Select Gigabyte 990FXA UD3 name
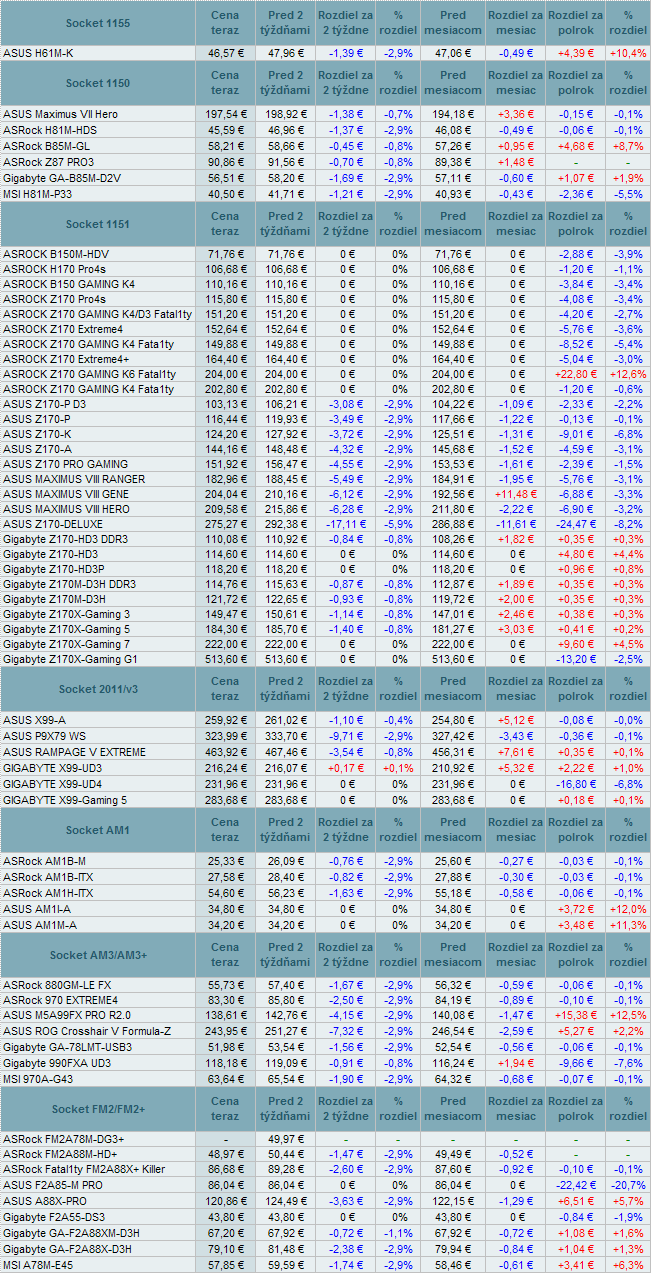The height and width of the screenshot is (1273, 651). pyautogui.click(x=58, y=1063)
